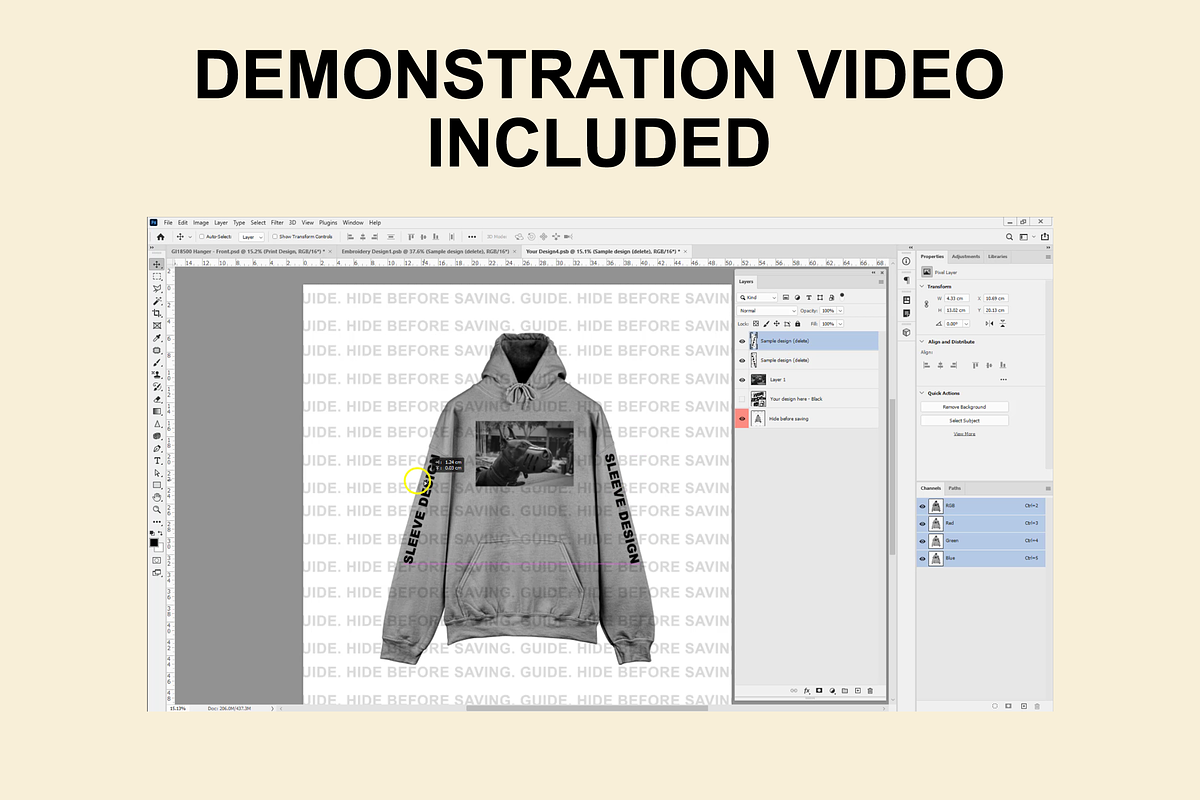Switch to the Paths tab

(x=955, y=487)
